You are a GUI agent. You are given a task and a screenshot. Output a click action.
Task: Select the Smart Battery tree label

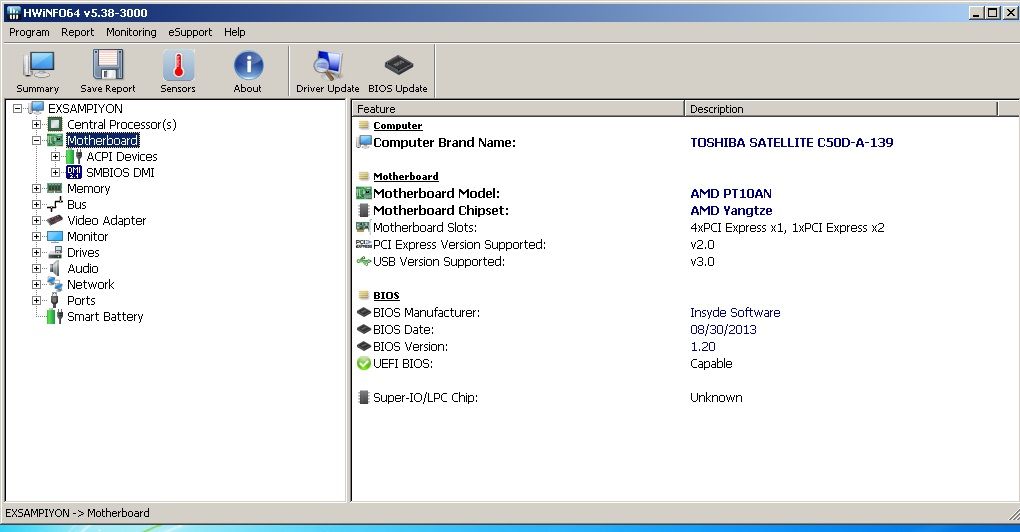(x=105, y=317)
